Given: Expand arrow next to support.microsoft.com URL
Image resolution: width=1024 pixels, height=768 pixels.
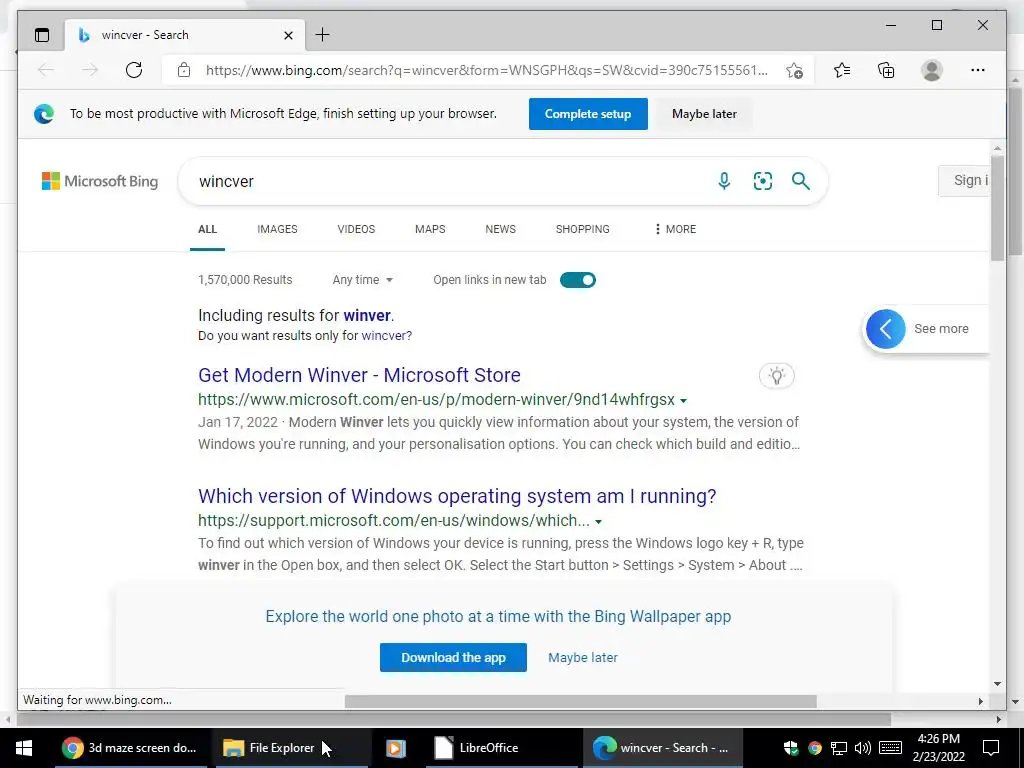Looking at the screenshot, I should click(x=598, y=522).
